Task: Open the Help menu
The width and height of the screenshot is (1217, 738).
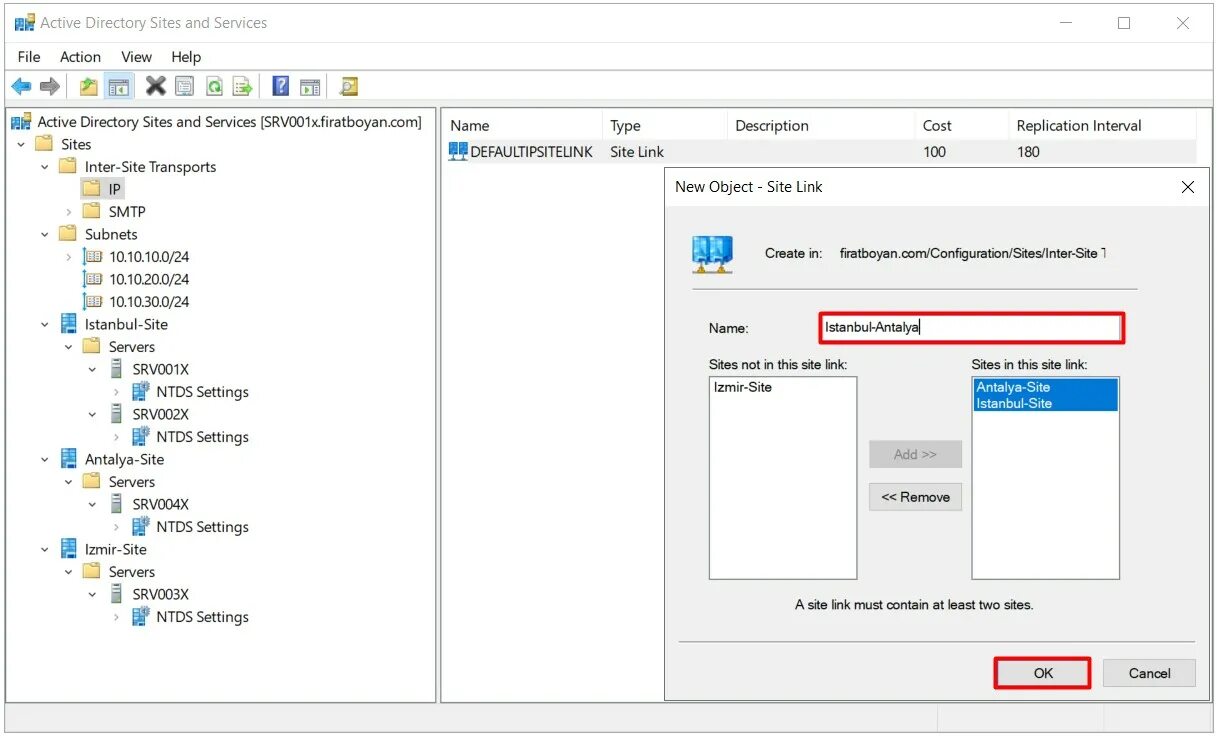Action: [x=186, y=57]
